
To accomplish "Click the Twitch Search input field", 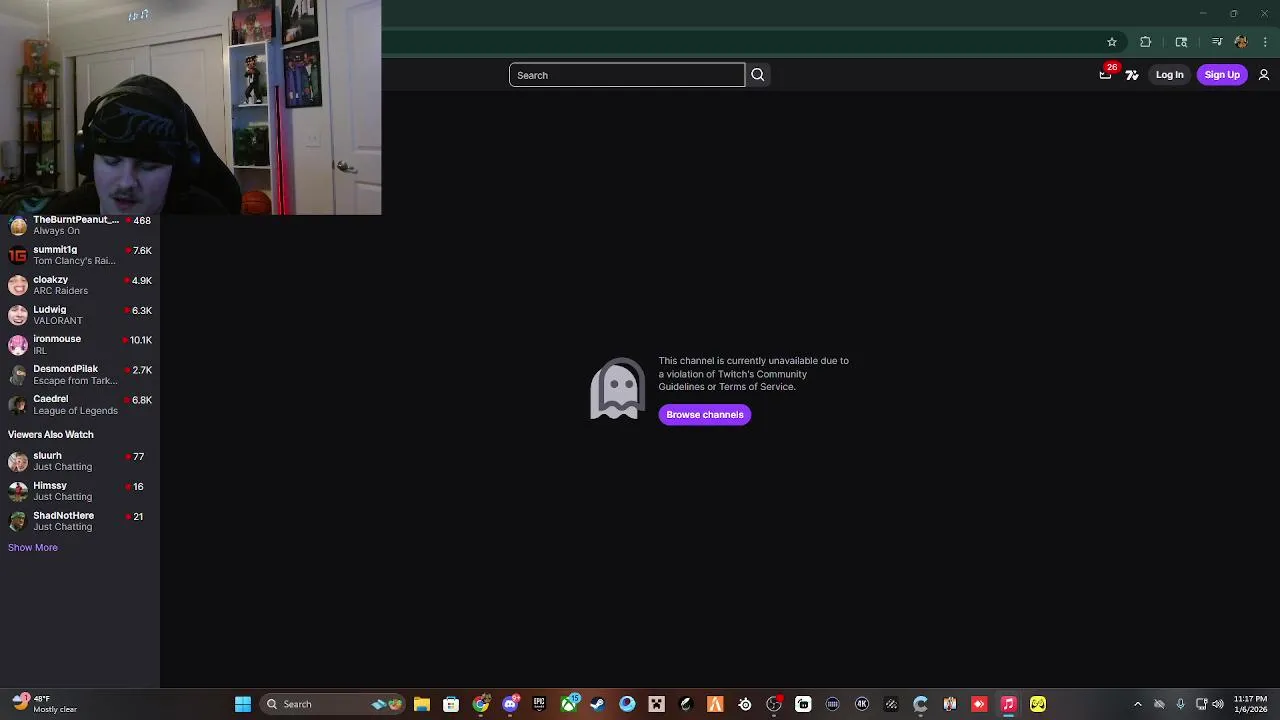I will (627, 75).
